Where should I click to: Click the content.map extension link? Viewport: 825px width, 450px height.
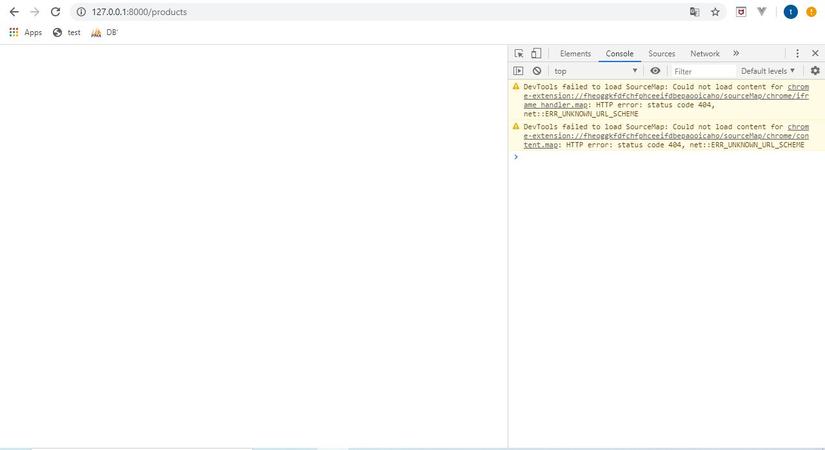pos(666,136)
